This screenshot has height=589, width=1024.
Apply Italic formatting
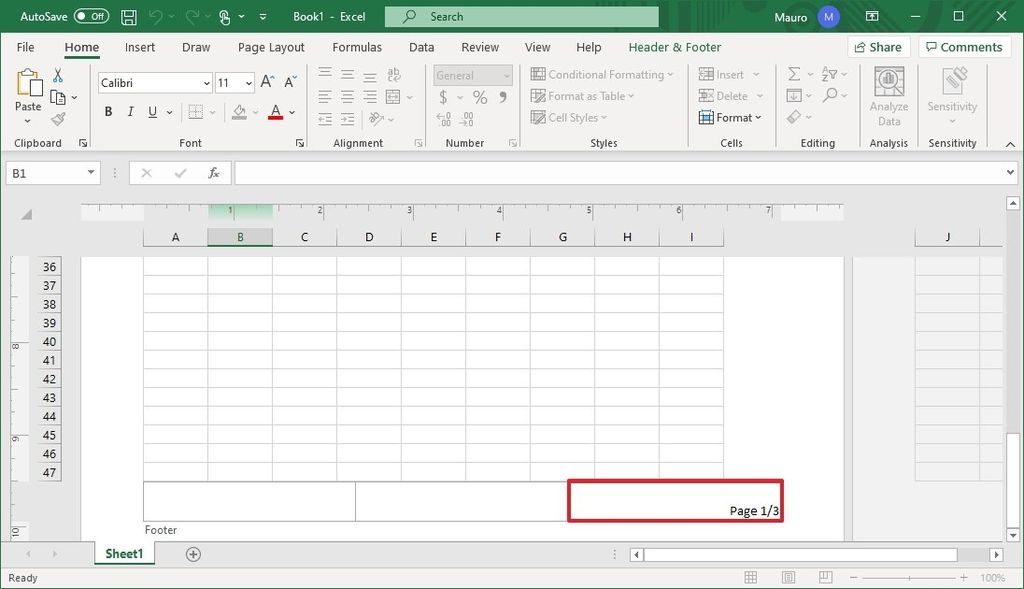pos(131,112)
